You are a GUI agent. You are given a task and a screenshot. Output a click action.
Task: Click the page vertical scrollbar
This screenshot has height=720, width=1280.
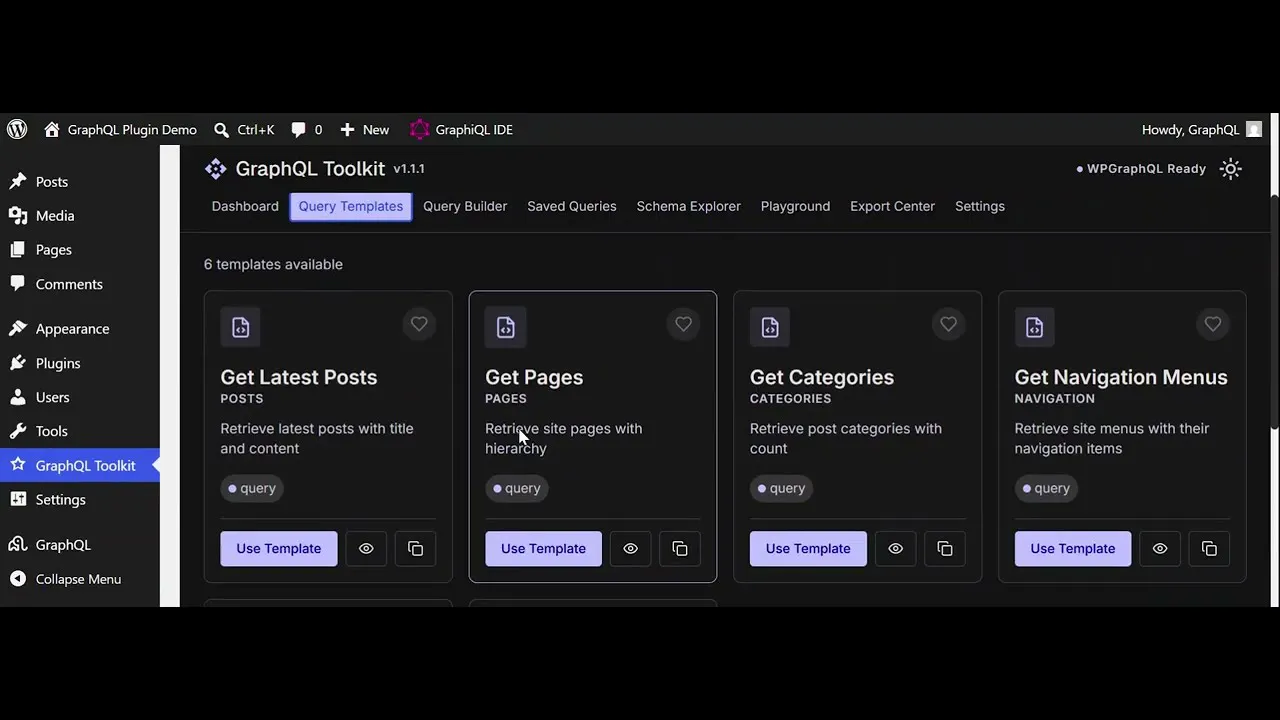[1274, 310]
